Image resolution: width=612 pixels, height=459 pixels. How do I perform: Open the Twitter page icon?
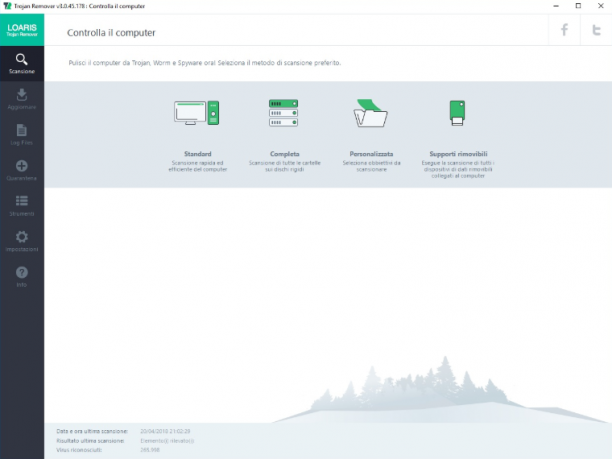point(596,30)
